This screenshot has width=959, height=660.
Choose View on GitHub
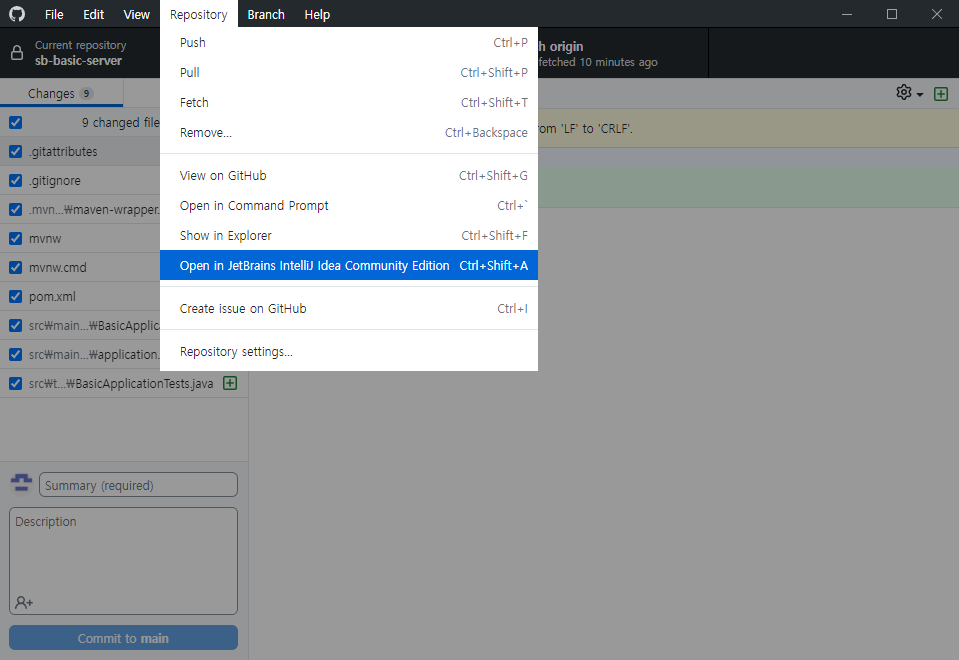[349, 176]
